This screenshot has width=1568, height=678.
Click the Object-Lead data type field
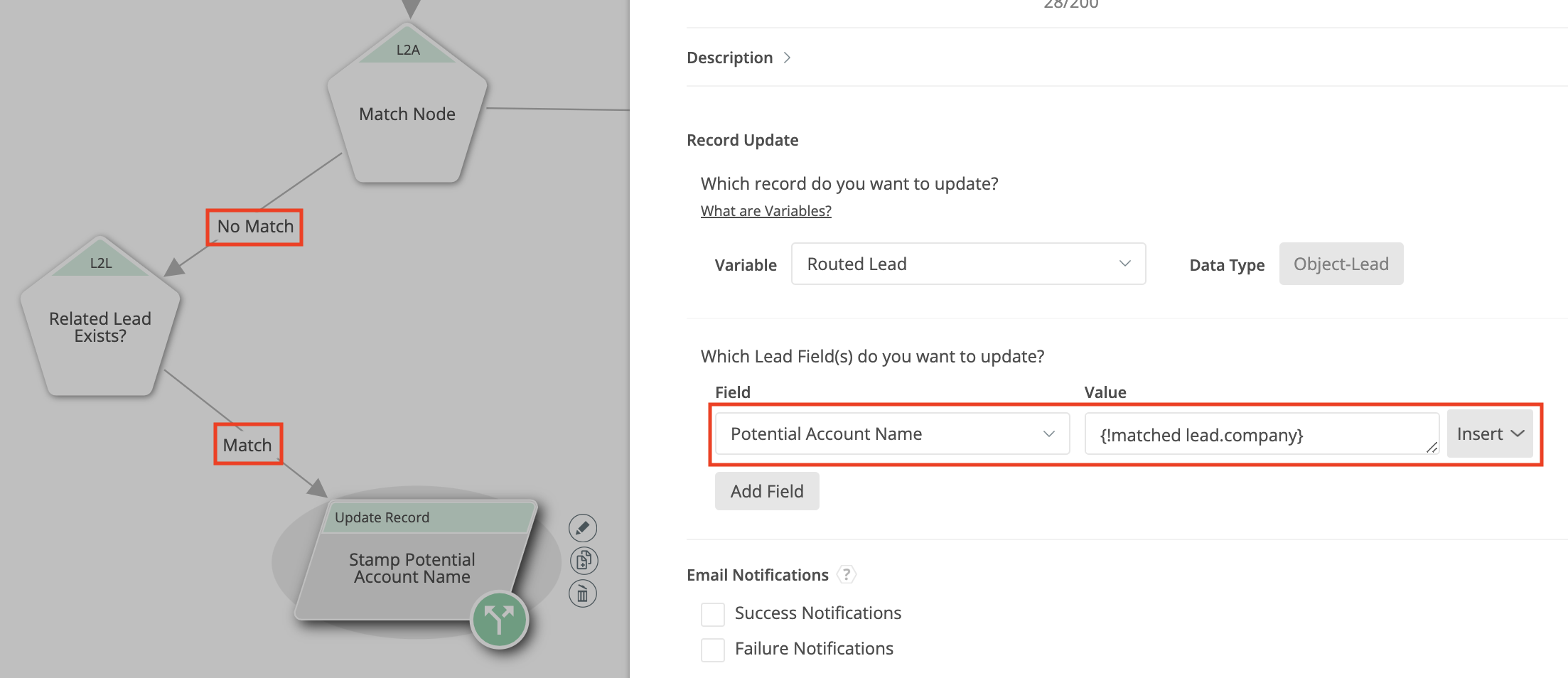pos(1340,264)
